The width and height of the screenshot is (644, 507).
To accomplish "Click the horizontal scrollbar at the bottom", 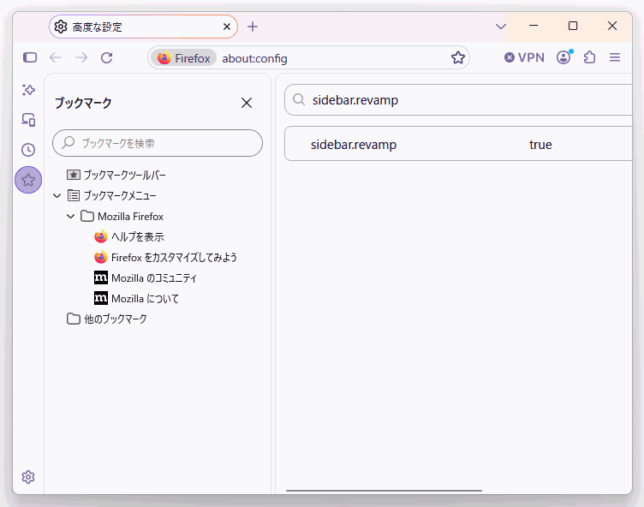I will pos(384,490).
